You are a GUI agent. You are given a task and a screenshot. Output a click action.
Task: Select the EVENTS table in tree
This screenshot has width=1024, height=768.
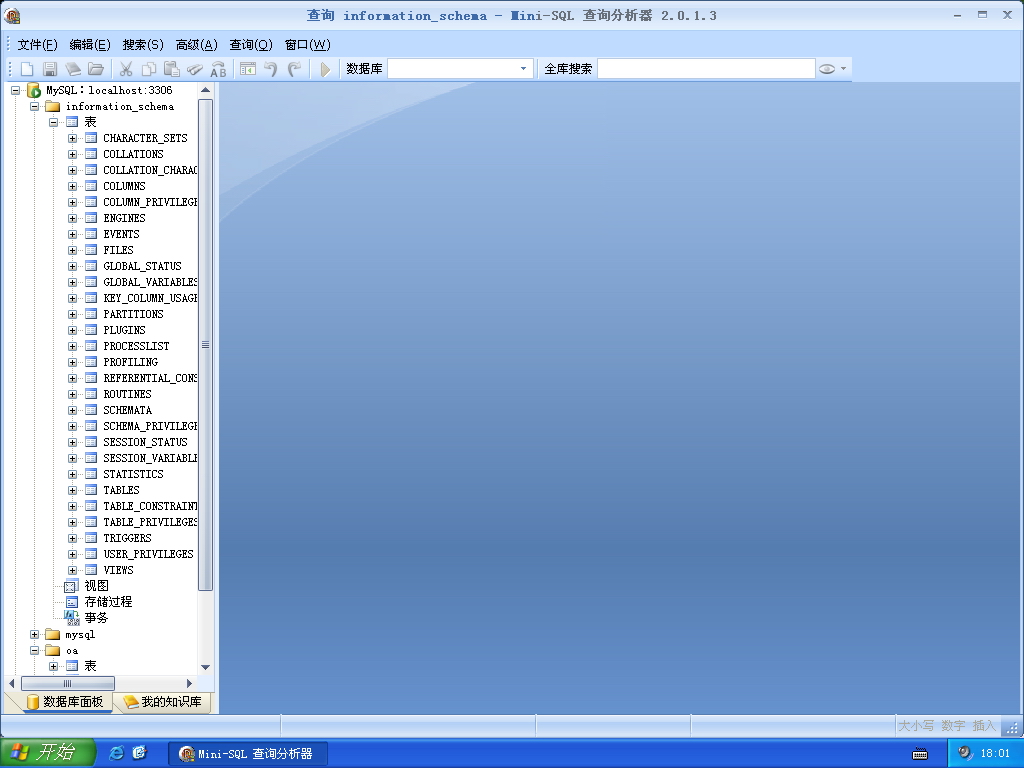pyautogui.click(x=121, y=234)
